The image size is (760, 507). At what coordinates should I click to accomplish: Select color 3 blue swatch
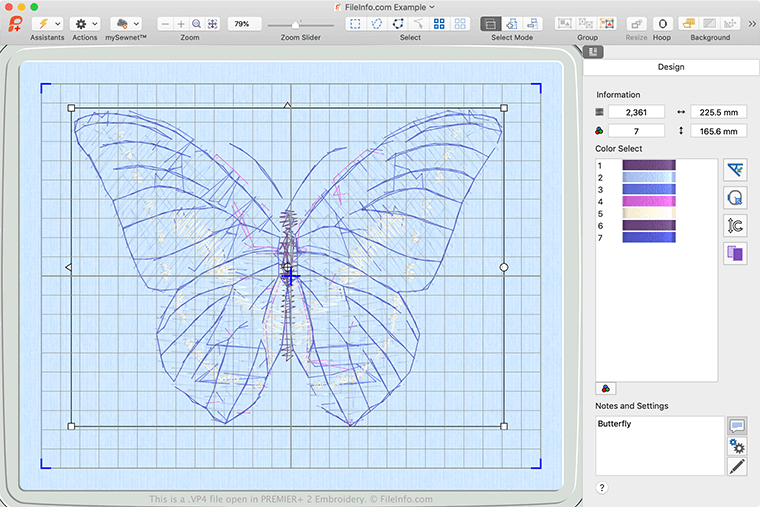[x=649, y=190]
